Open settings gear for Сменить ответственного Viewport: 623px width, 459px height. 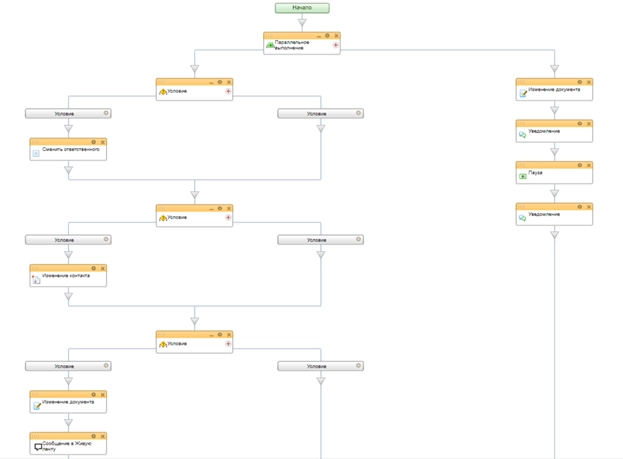tap(93, 142)
